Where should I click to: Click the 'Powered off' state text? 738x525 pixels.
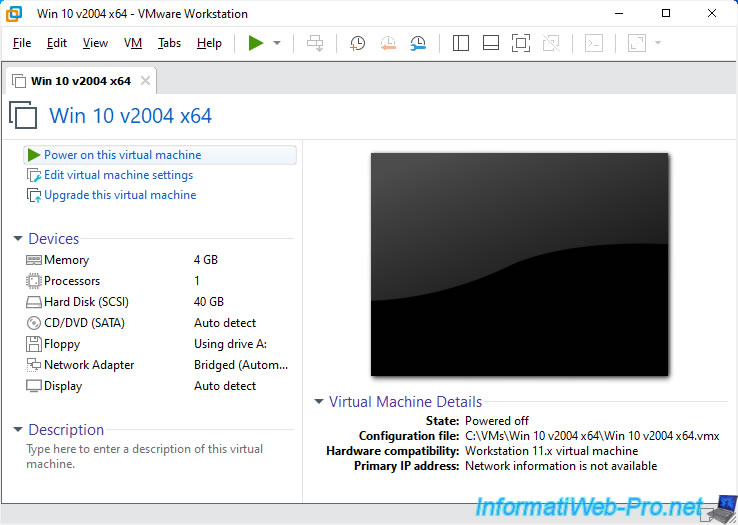point(497,420)
